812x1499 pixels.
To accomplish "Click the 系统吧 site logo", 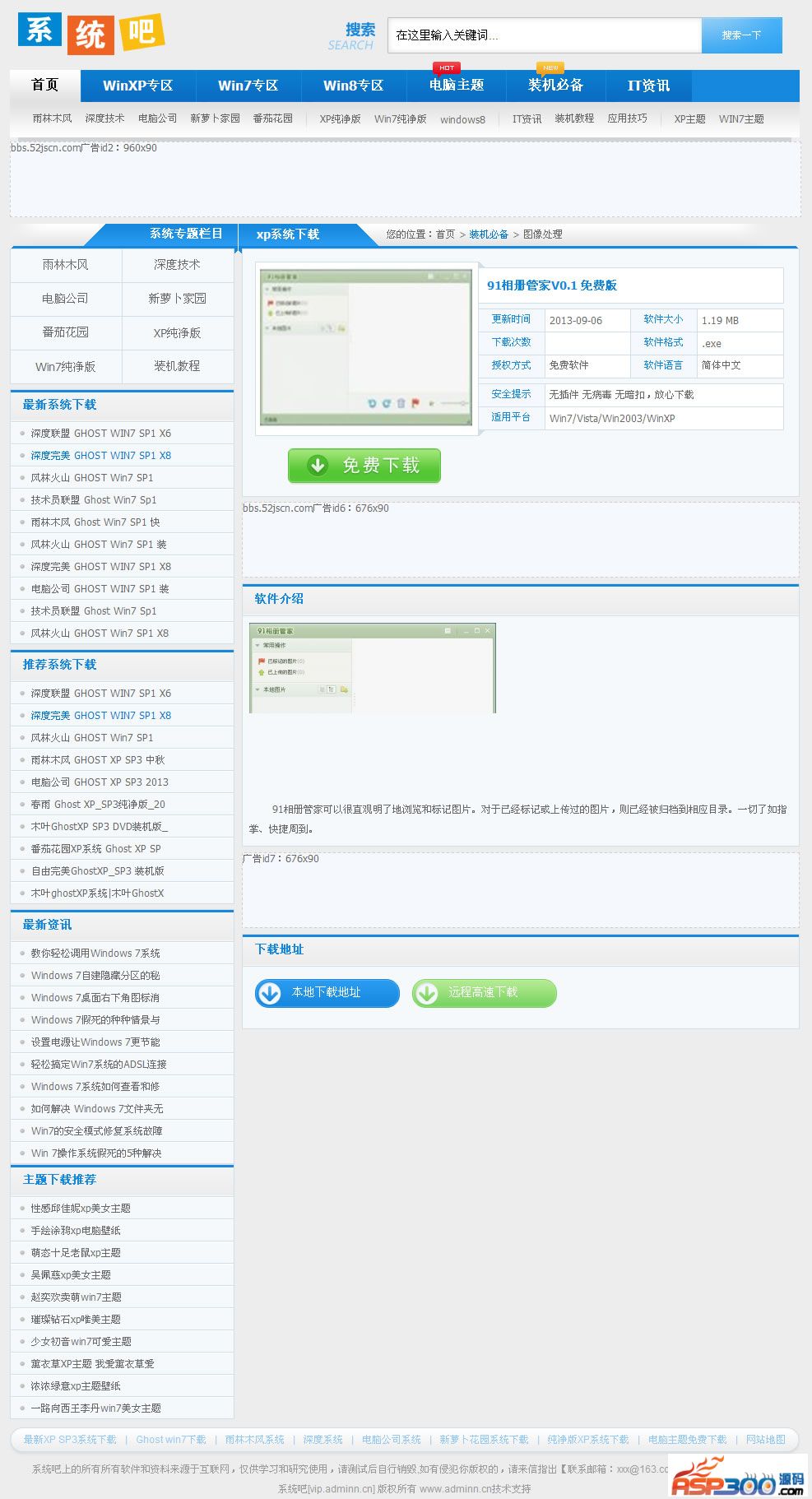I will 91,33.
